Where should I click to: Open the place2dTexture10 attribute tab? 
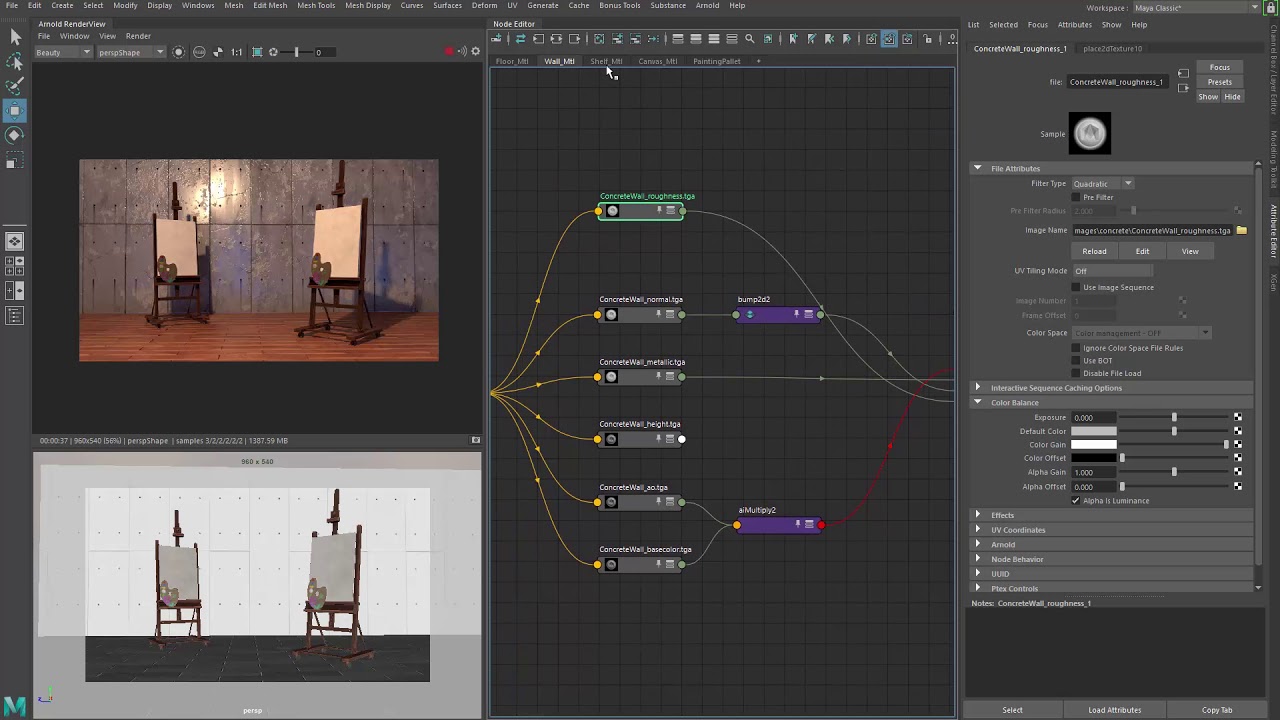(1112, 48)
